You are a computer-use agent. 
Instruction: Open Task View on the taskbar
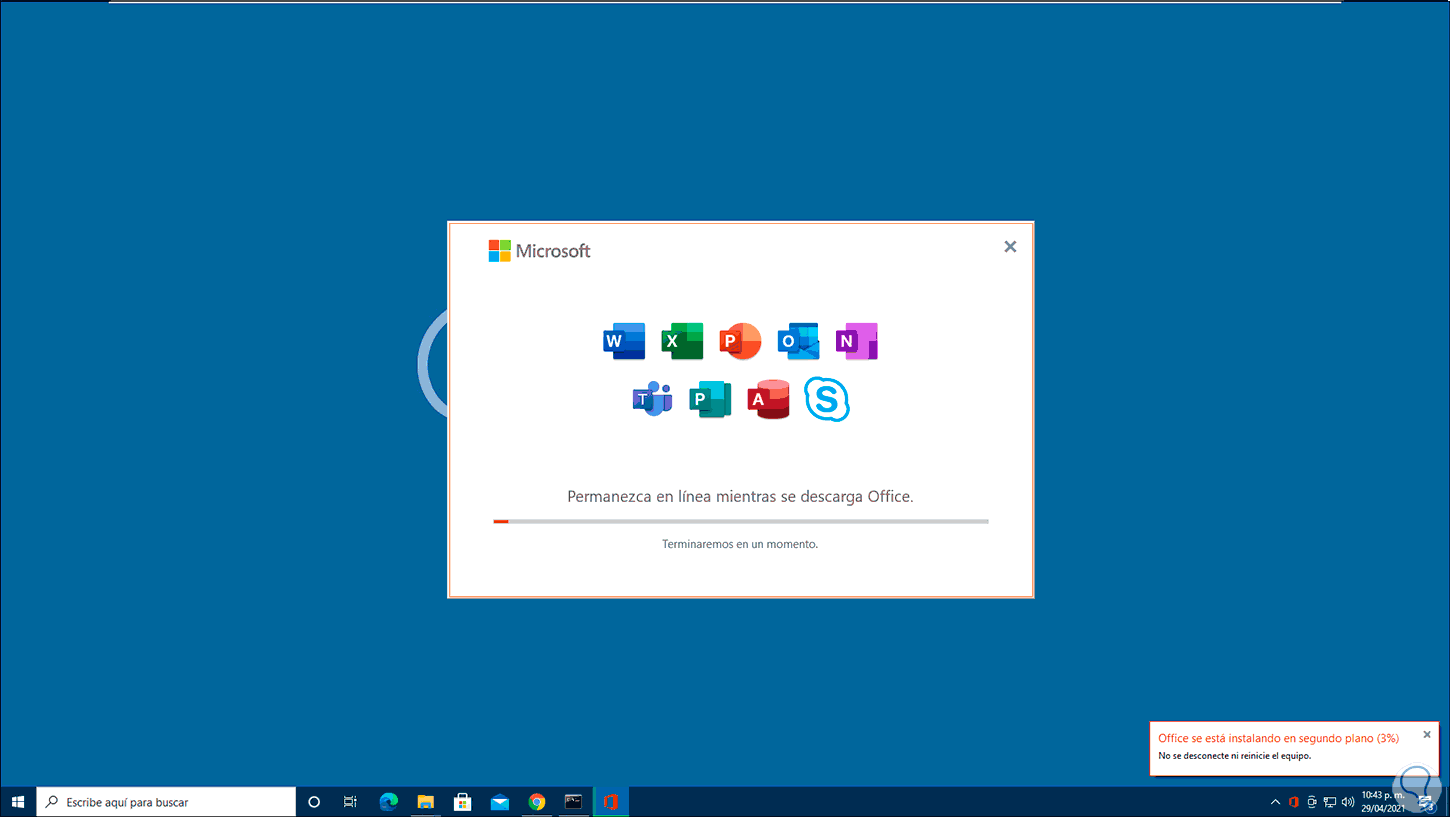point(350,802)
